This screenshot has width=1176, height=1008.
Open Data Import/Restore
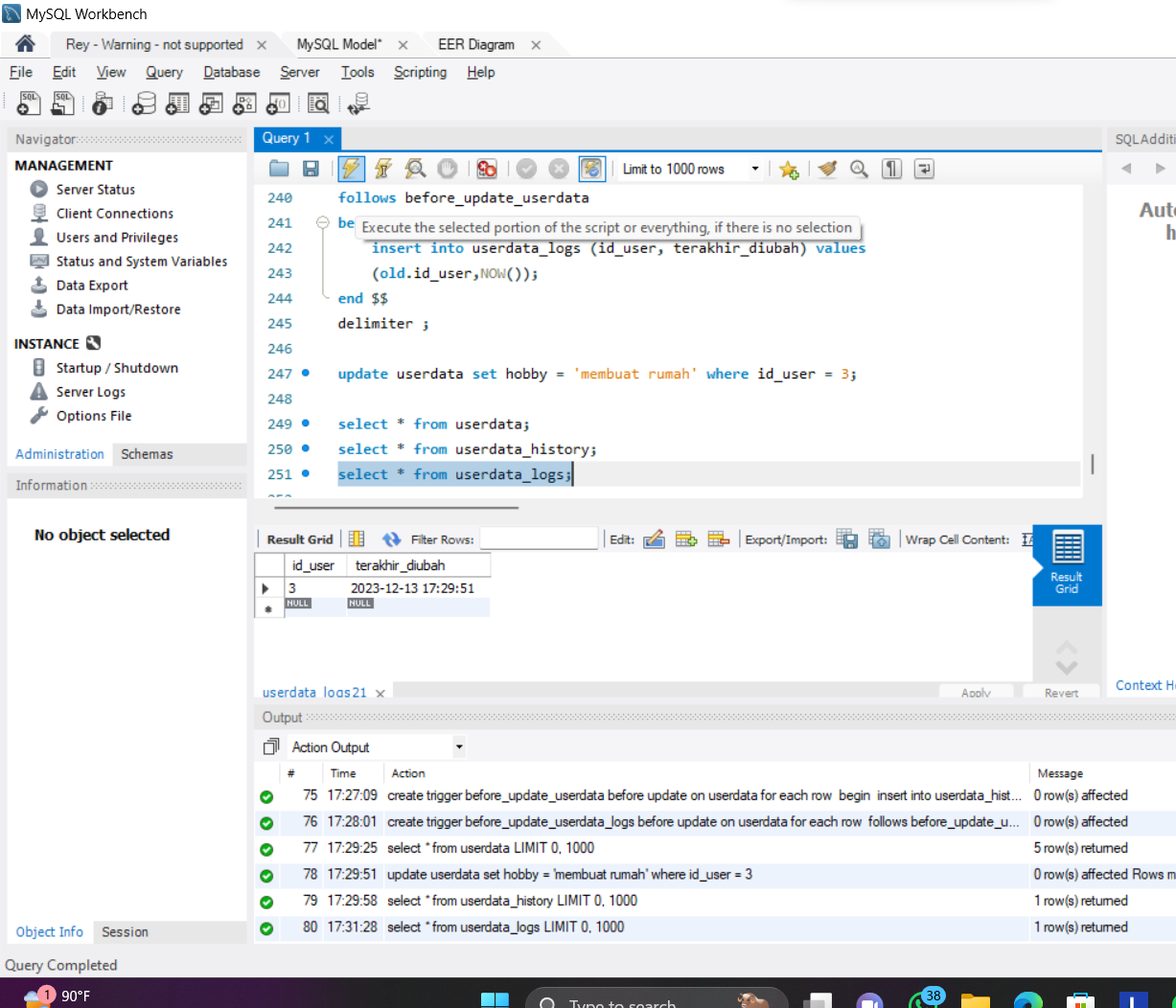point(118,309)
